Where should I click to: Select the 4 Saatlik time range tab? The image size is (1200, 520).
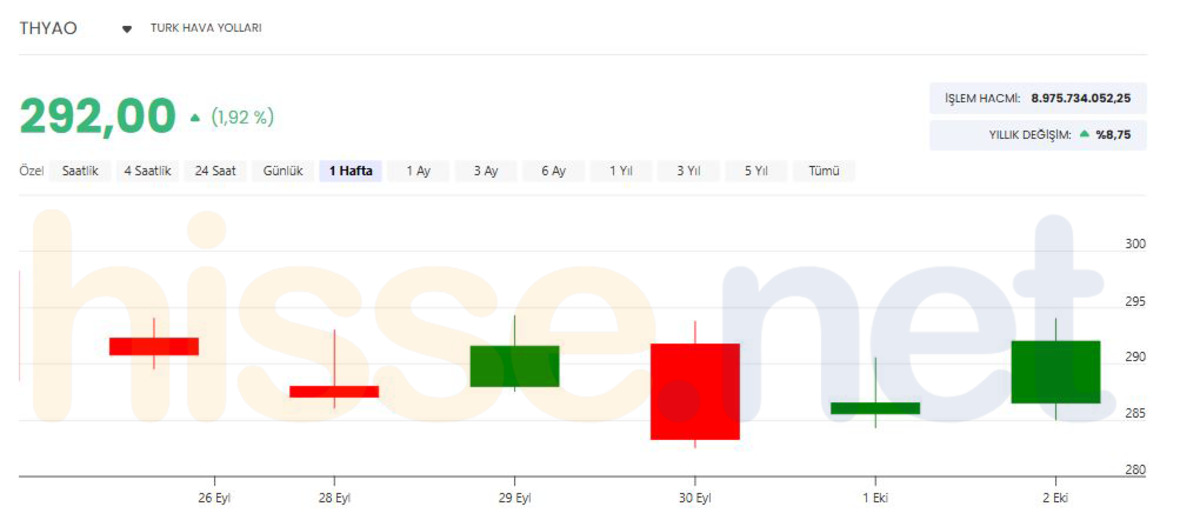point(147,171)
